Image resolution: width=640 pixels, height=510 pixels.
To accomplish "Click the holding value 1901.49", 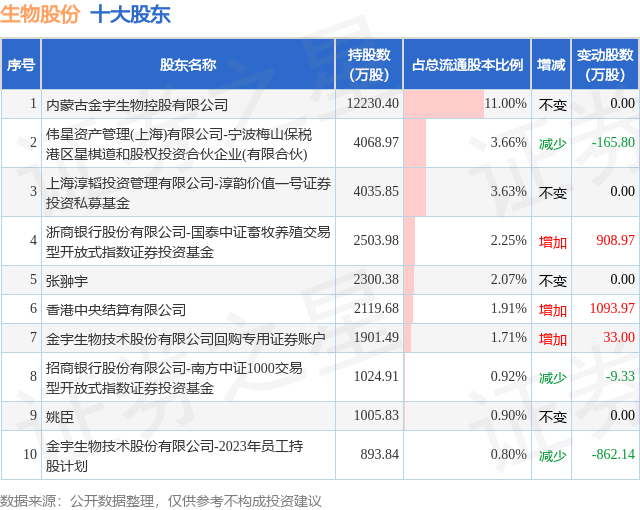I will coord(376,337).
